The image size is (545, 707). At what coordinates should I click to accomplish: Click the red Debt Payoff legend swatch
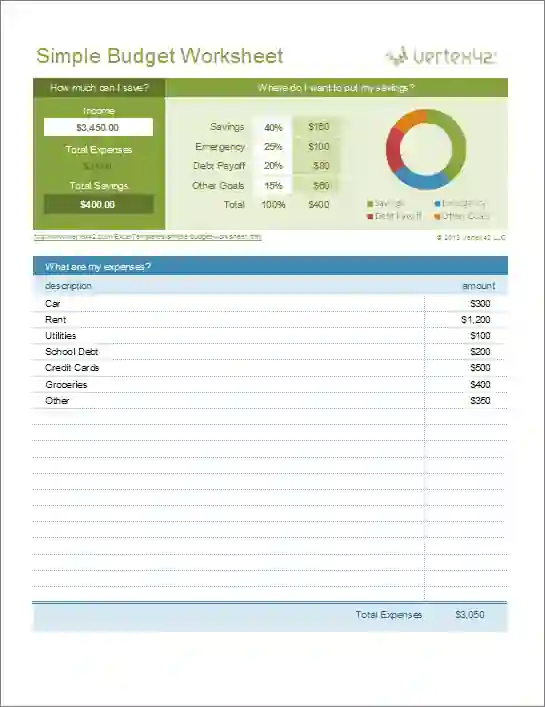coord(370,217)
